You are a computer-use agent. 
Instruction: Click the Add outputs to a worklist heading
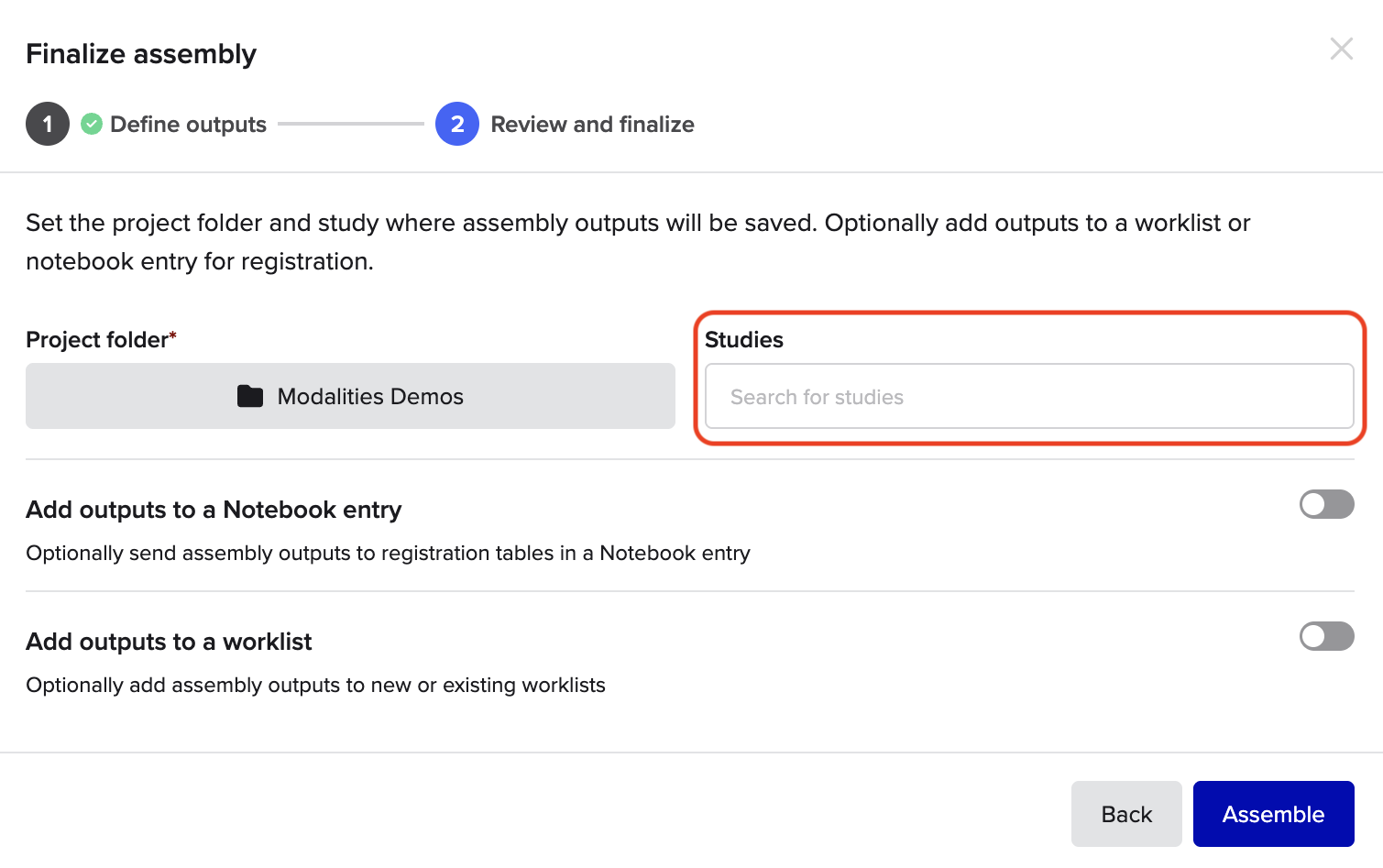pos(169,642)
